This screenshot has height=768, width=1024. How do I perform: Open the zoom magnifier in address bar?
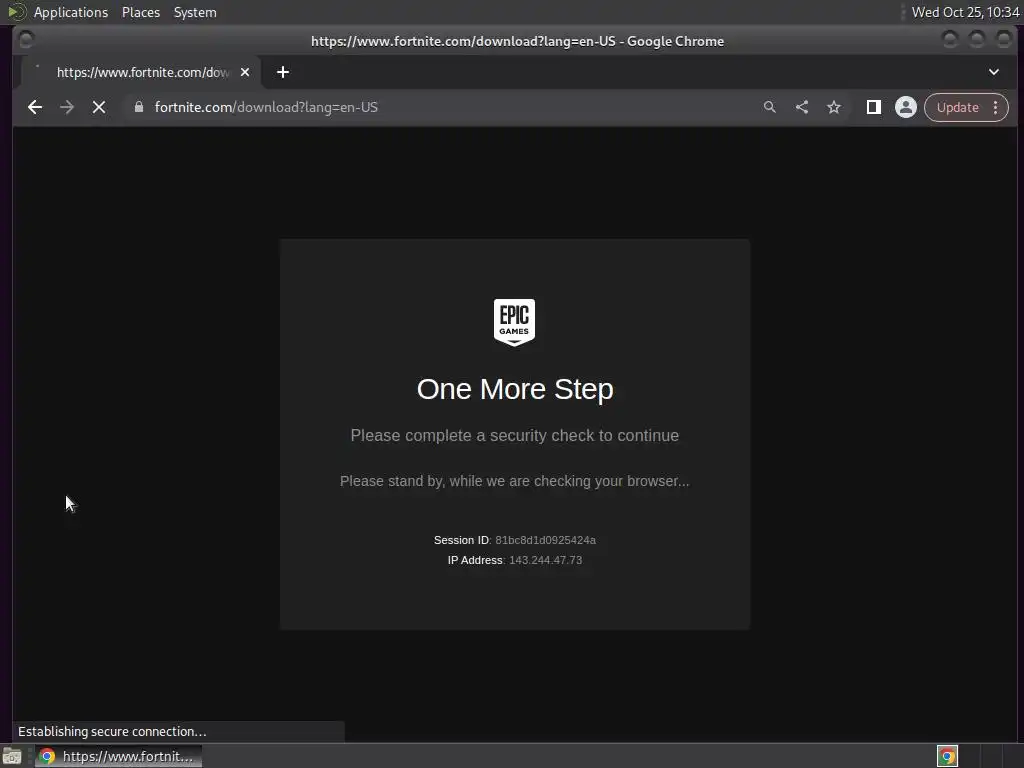tap(770, 107)
